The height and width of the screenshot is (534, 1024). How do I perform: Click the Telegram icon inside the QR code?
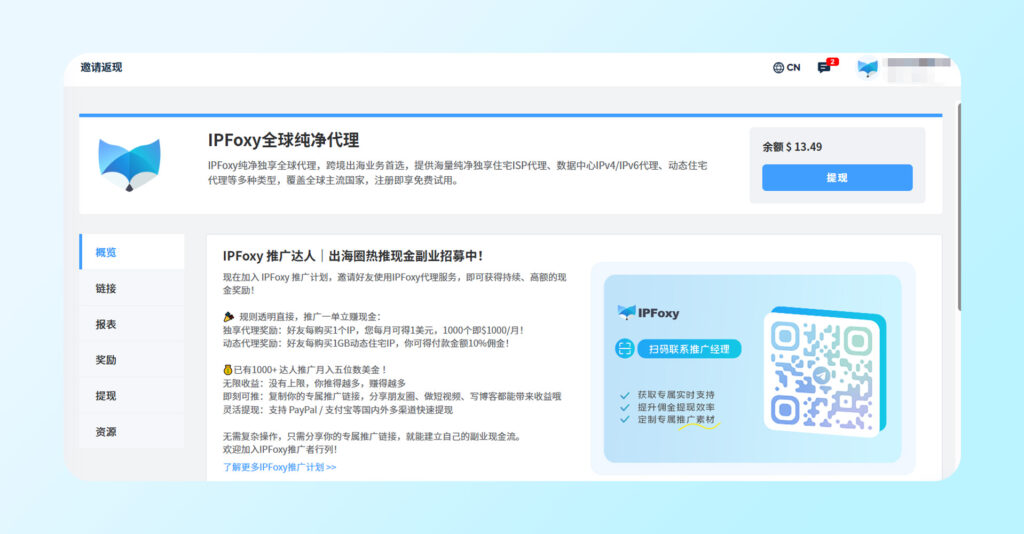[x=822, y=374]
